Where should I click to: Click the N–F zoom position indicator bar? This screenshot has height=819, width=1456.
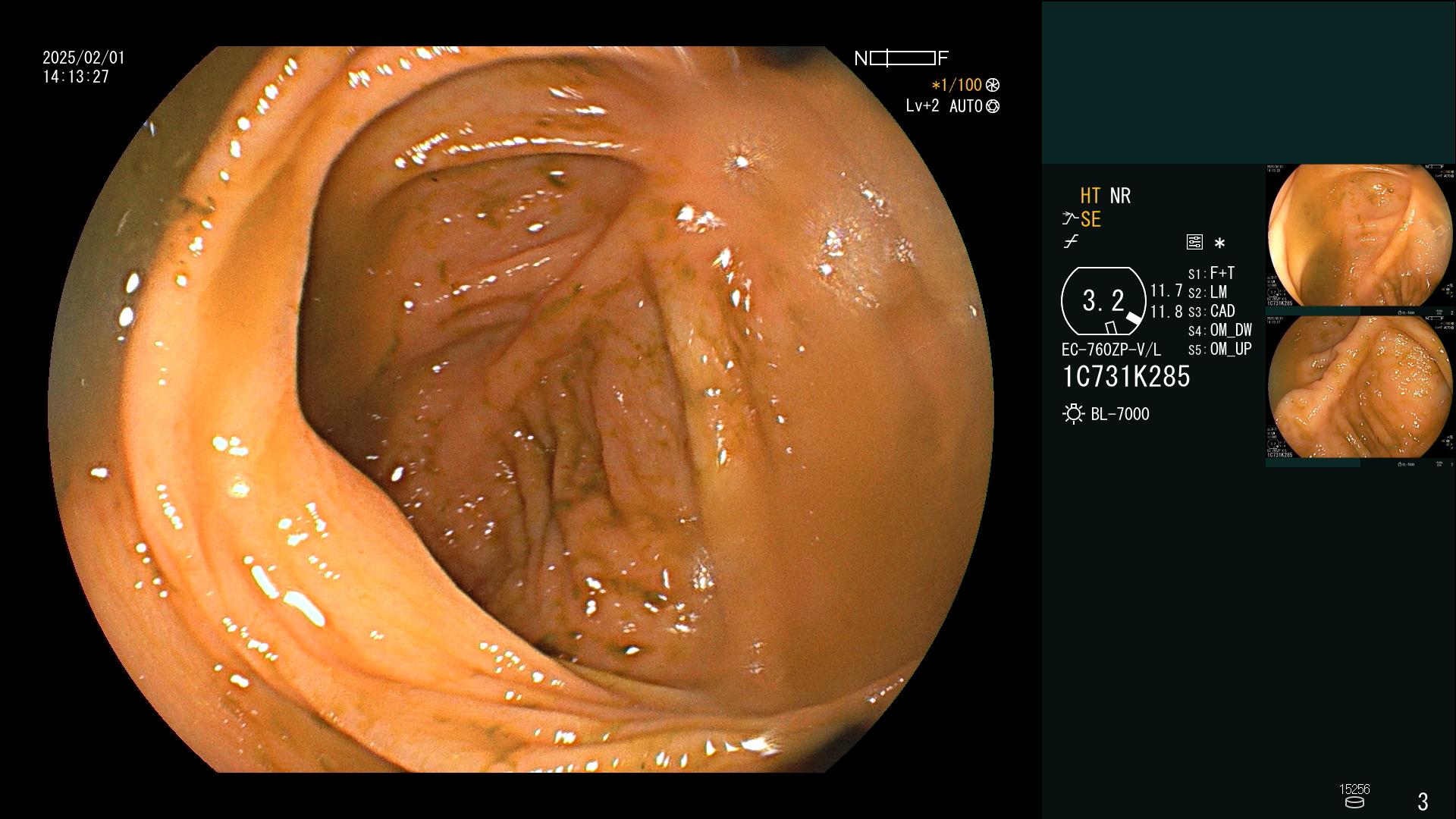tap(902, 58)
